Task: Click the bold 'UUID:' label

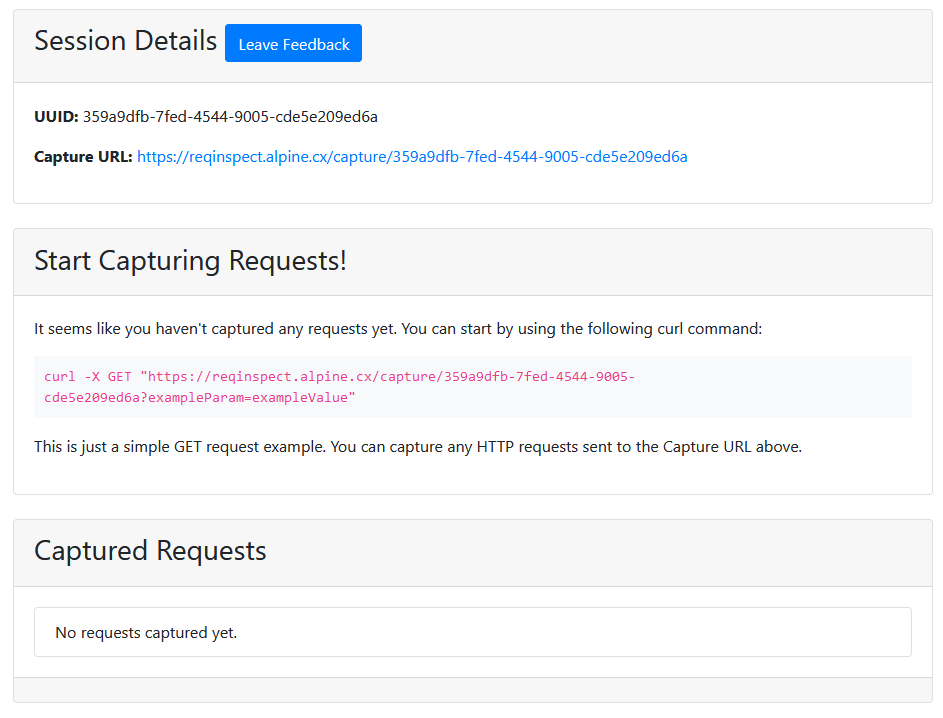Action: [x=57, y=117]
